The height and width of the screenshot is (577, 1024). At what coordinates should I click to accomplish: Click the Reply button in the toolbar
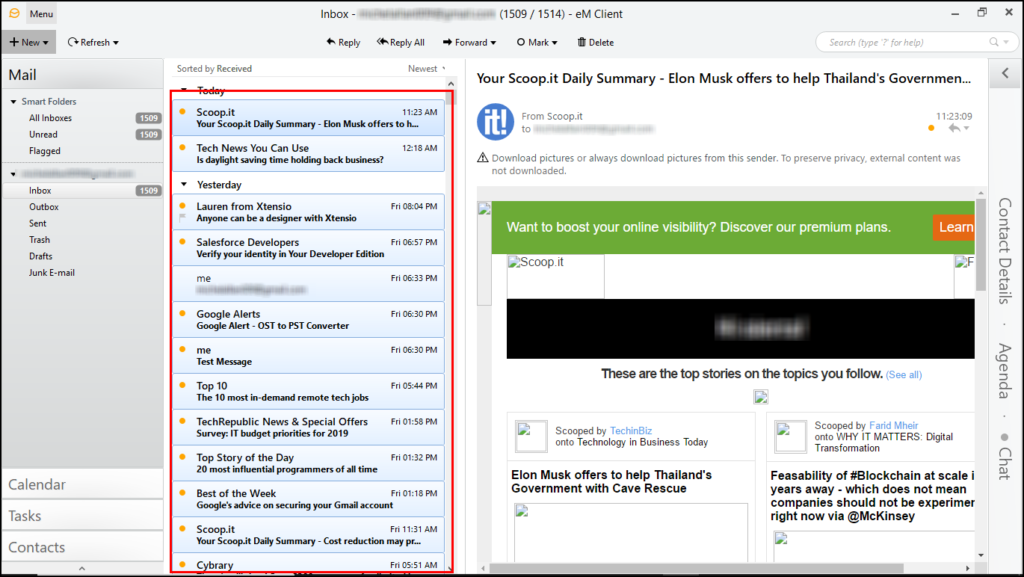(x=343, y=42)
